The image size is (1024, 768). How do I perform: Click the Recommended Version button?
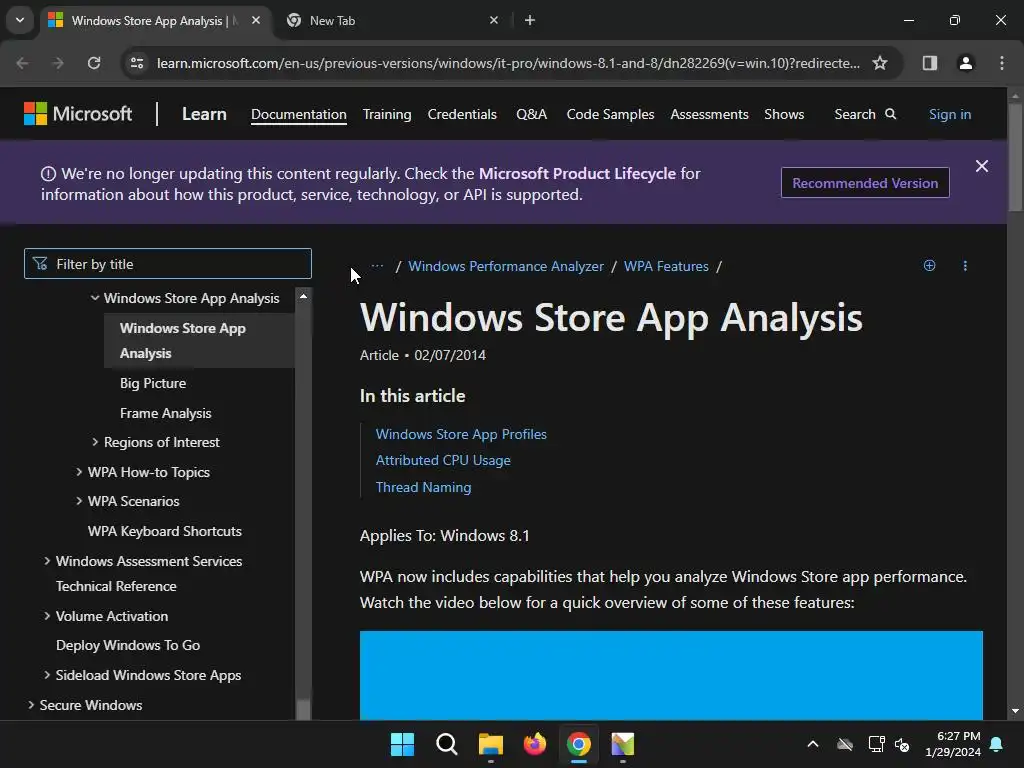pyautogui.click(x=865, y=183)
